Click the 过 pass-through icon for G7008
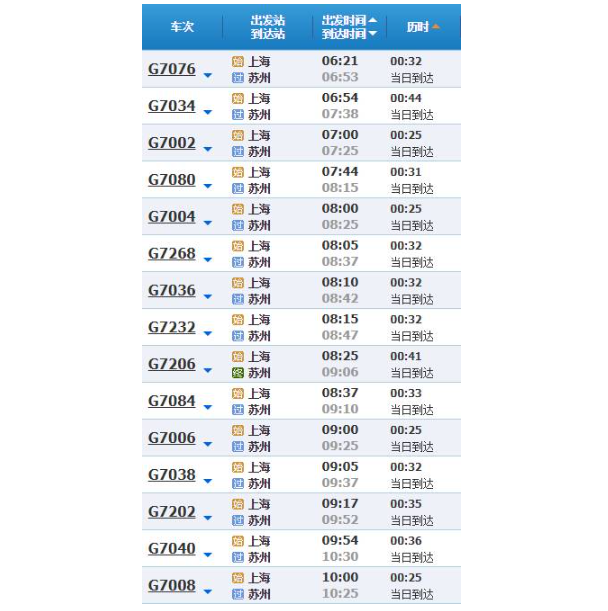608x611 pixels. 237,594
